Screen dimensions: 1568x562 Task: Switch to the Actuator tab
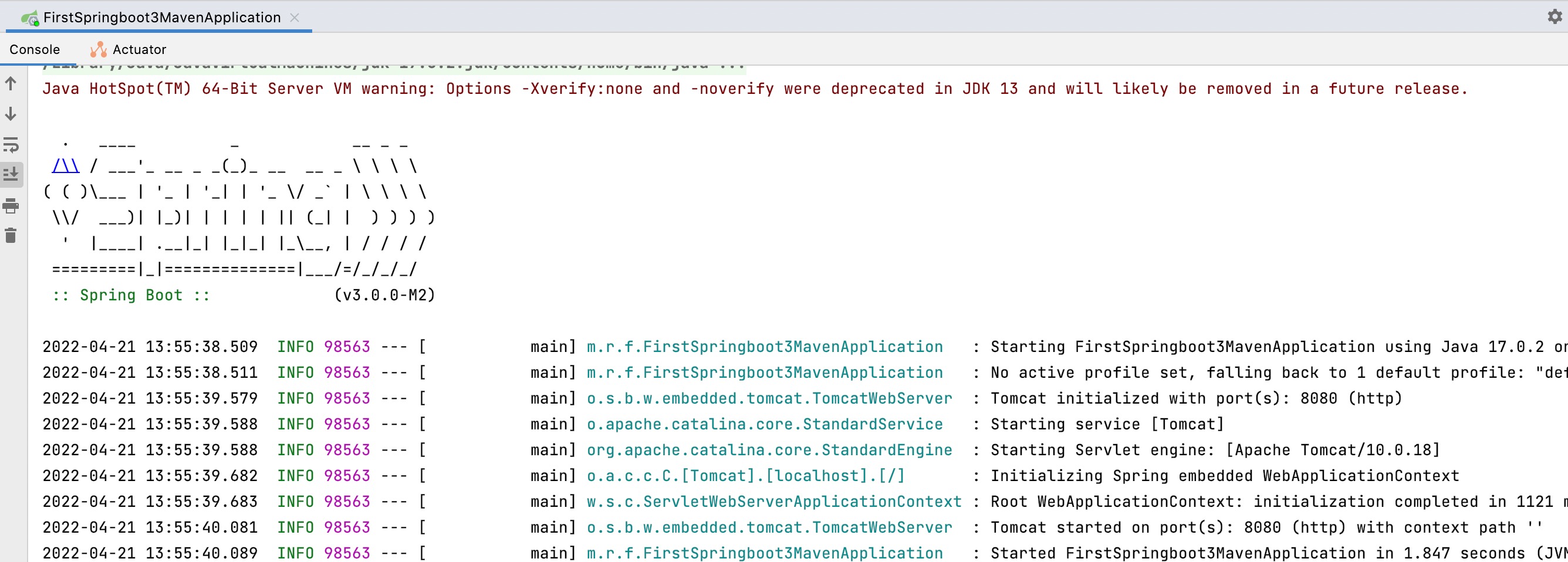pyautogui.click(x=128, y=49)
